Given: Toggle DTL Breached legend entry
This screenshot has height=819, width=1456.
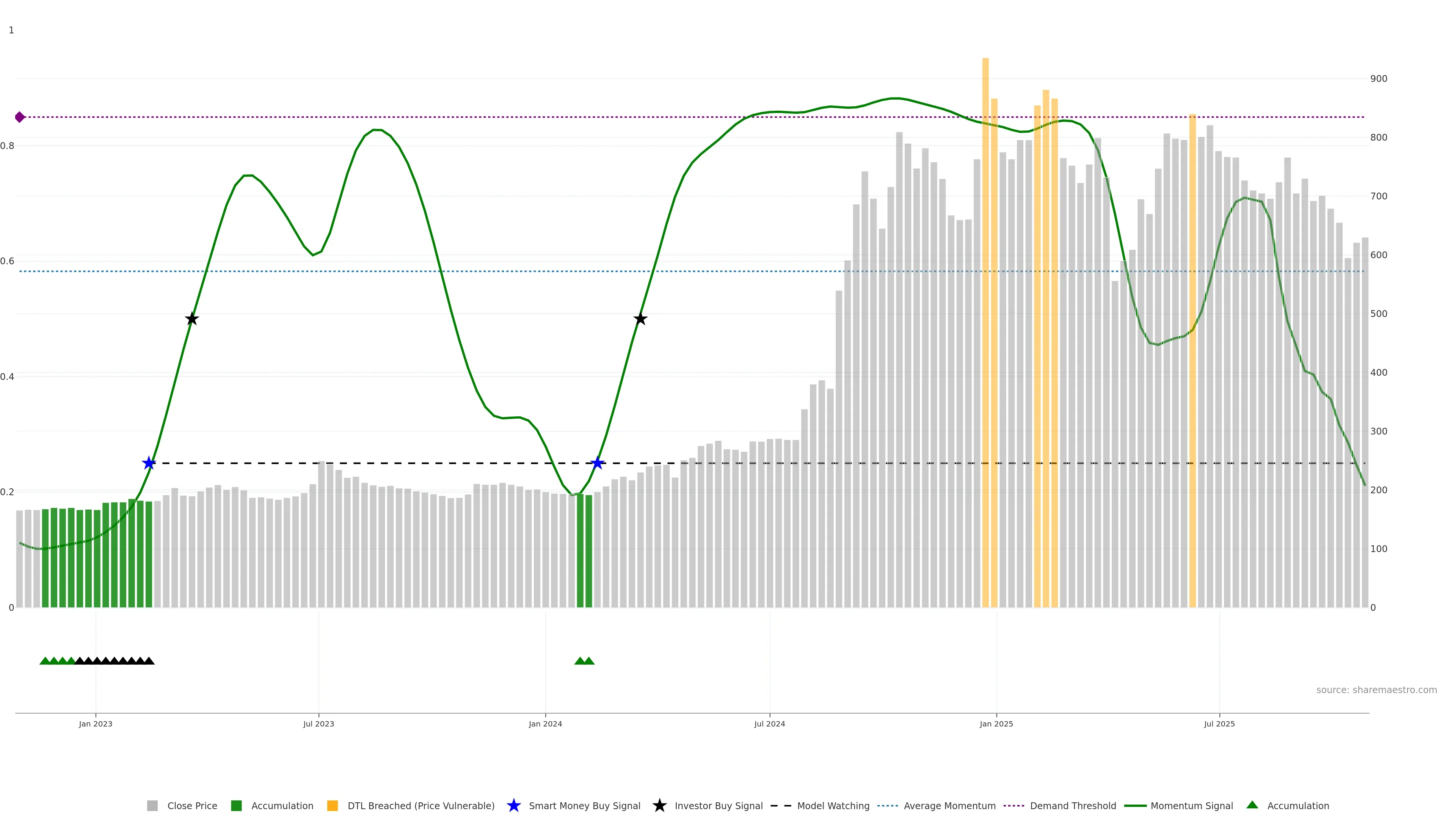Looking at the screenshot, I should coord(420,806).
